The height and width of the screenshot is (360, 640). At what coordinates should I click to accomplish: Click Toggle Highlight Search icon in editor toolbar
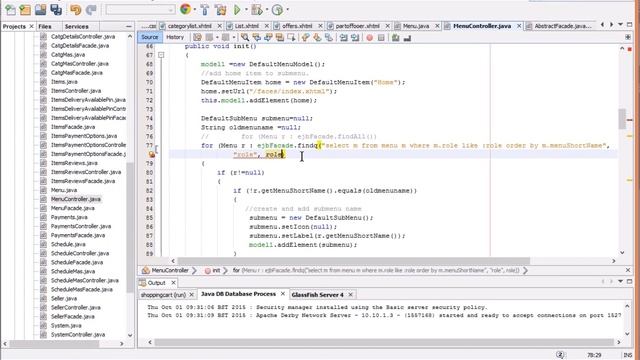pyautogui.click(x=280, y=38)
